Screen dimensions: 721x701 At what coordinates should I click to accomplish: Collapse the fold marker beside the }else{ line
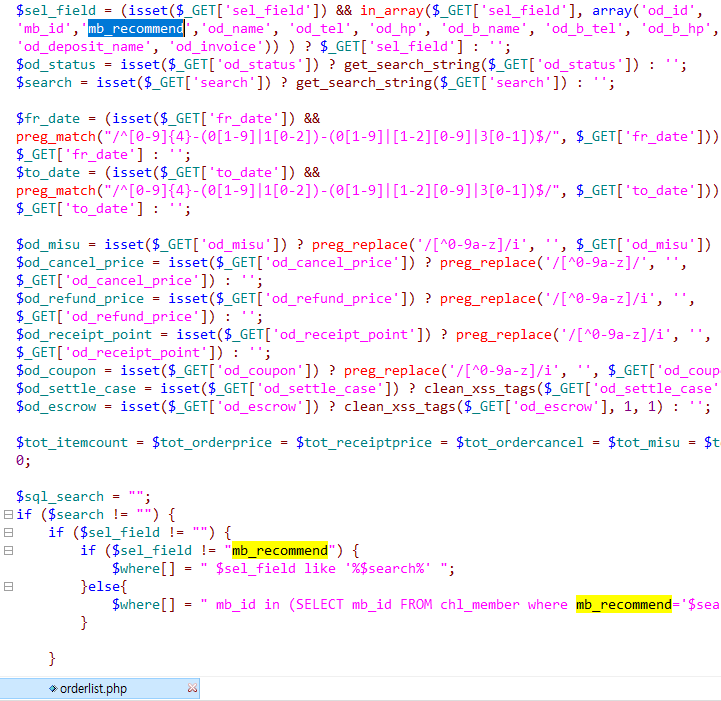coord(8,587)
